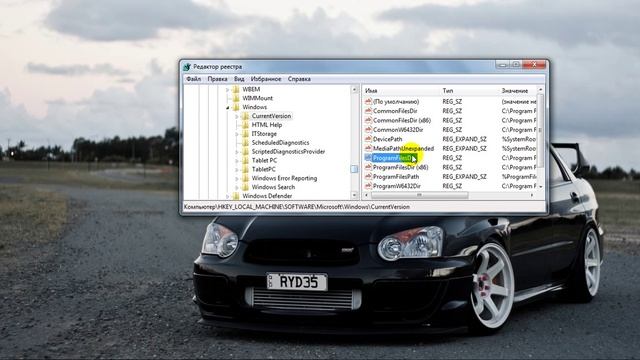Select the DevicePath value name
This screenshot has width=640, height=360.
click(x=387, y=139)
